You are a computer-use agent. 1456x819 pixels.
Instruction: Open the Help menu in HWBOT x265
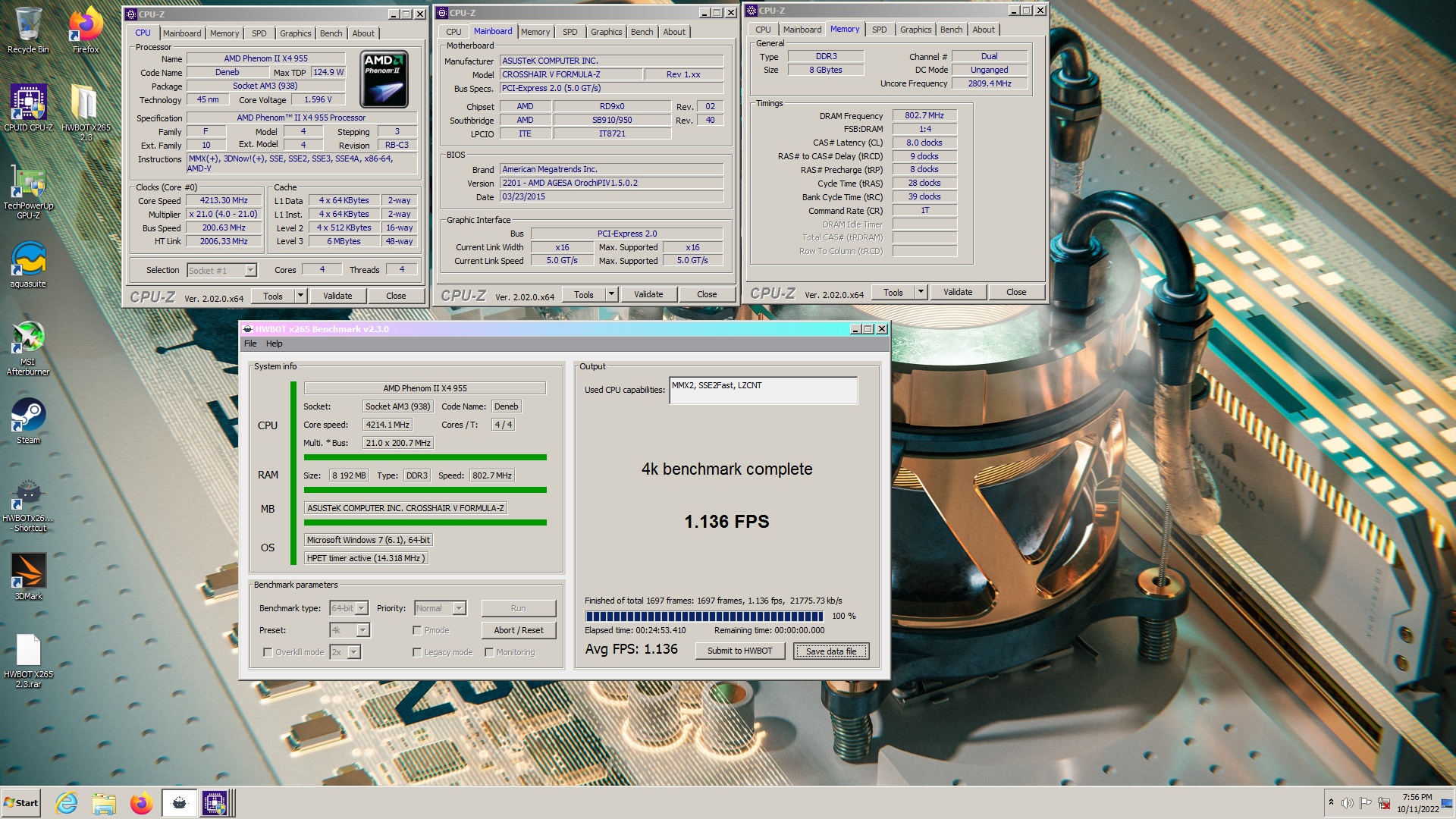pyautogui.click(x=274, y=344)
